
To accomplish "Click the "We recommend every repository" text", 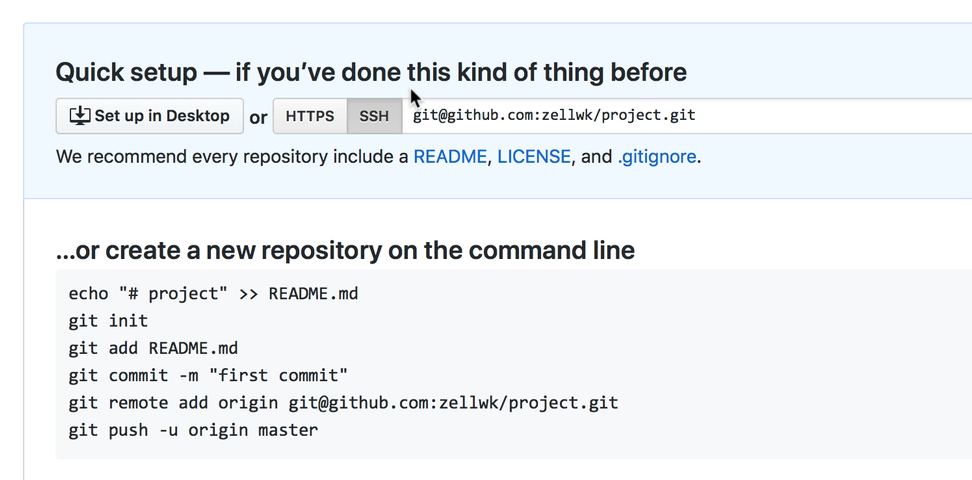I will [232, 157].
